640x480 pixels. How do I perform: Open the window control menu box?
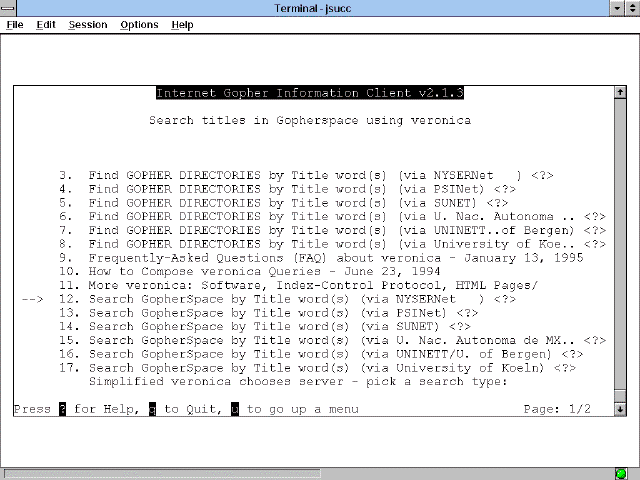tap(8, 8)
